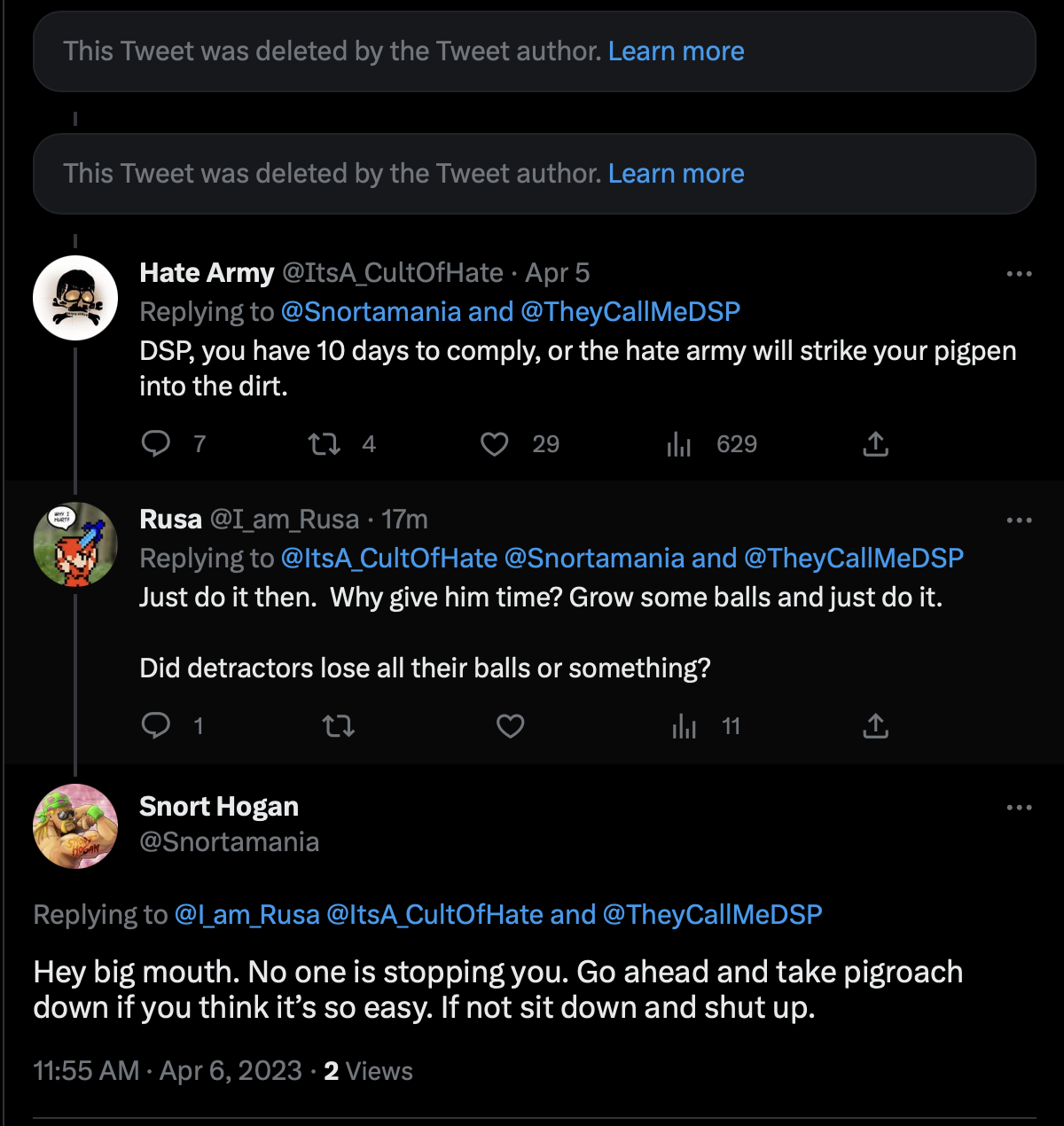Image resolution: width=1064 pixels, height=1126 pixels.
Task: Like the Hate Army tweet
Action: pos(494,443)
